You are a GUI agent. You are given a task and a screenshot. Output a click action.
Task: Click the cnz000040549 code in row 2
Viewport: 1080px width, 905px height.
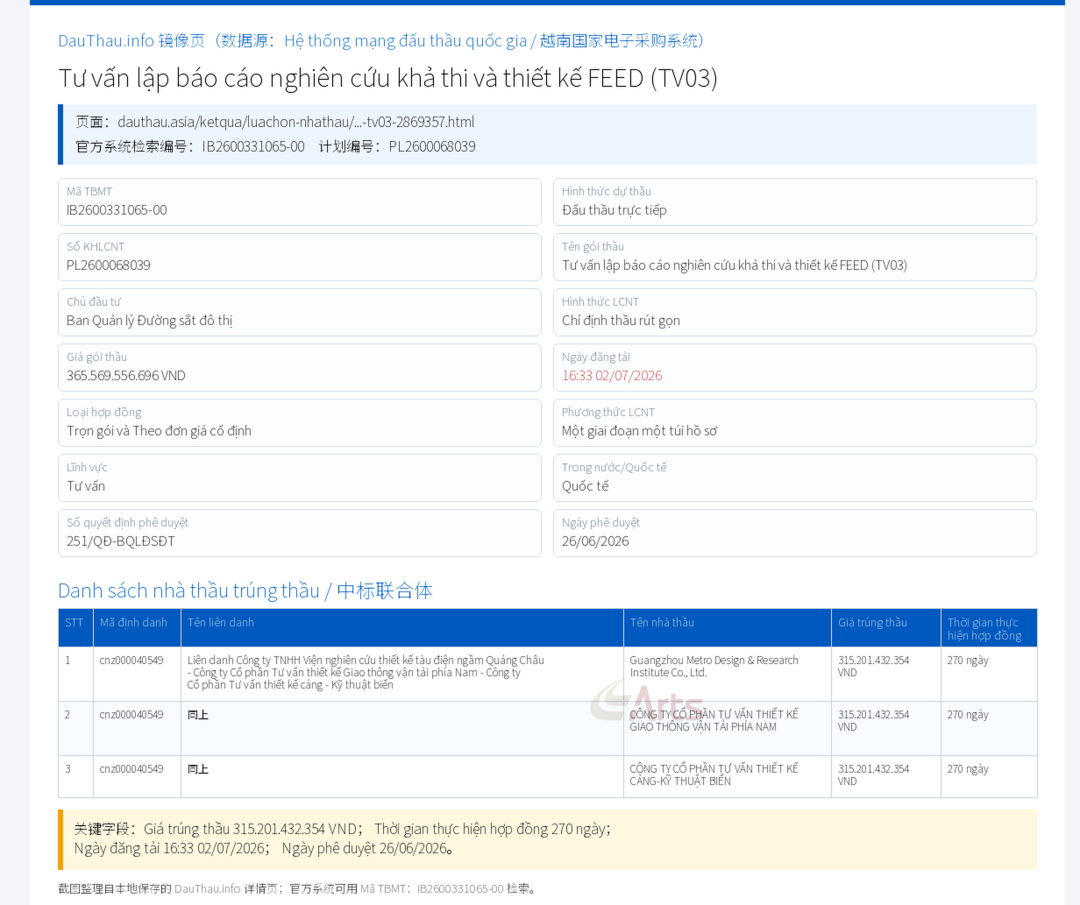pyautogui.click(x=132, y=714)
